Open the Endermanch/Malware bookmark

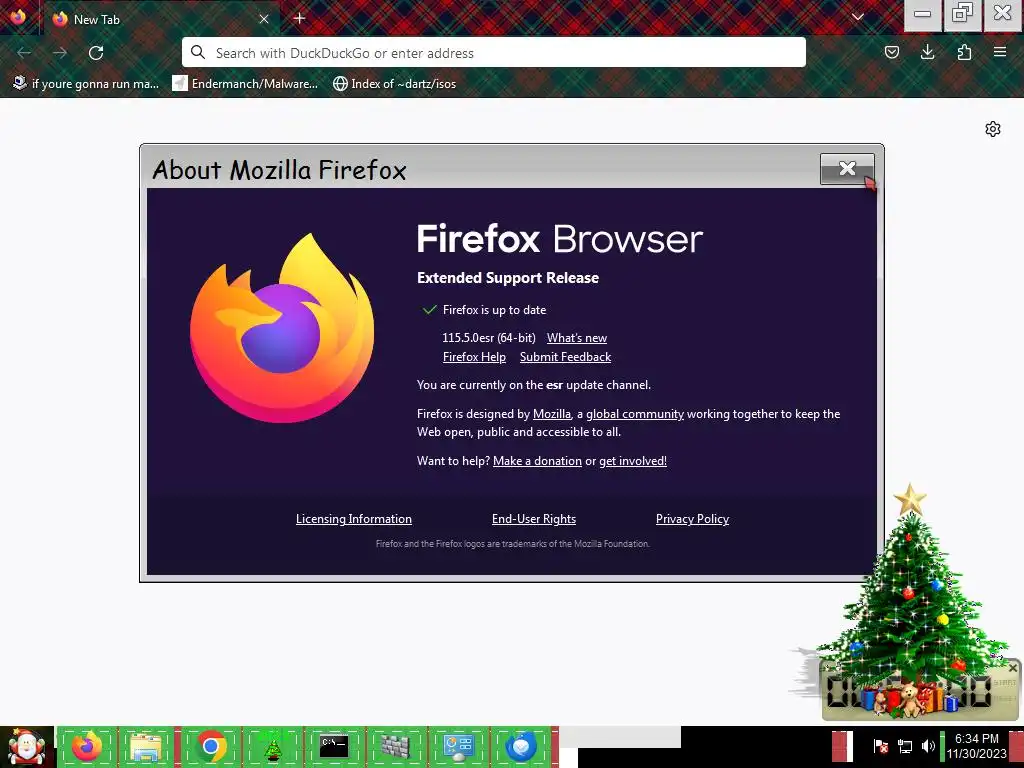click(x=245, y=84)
